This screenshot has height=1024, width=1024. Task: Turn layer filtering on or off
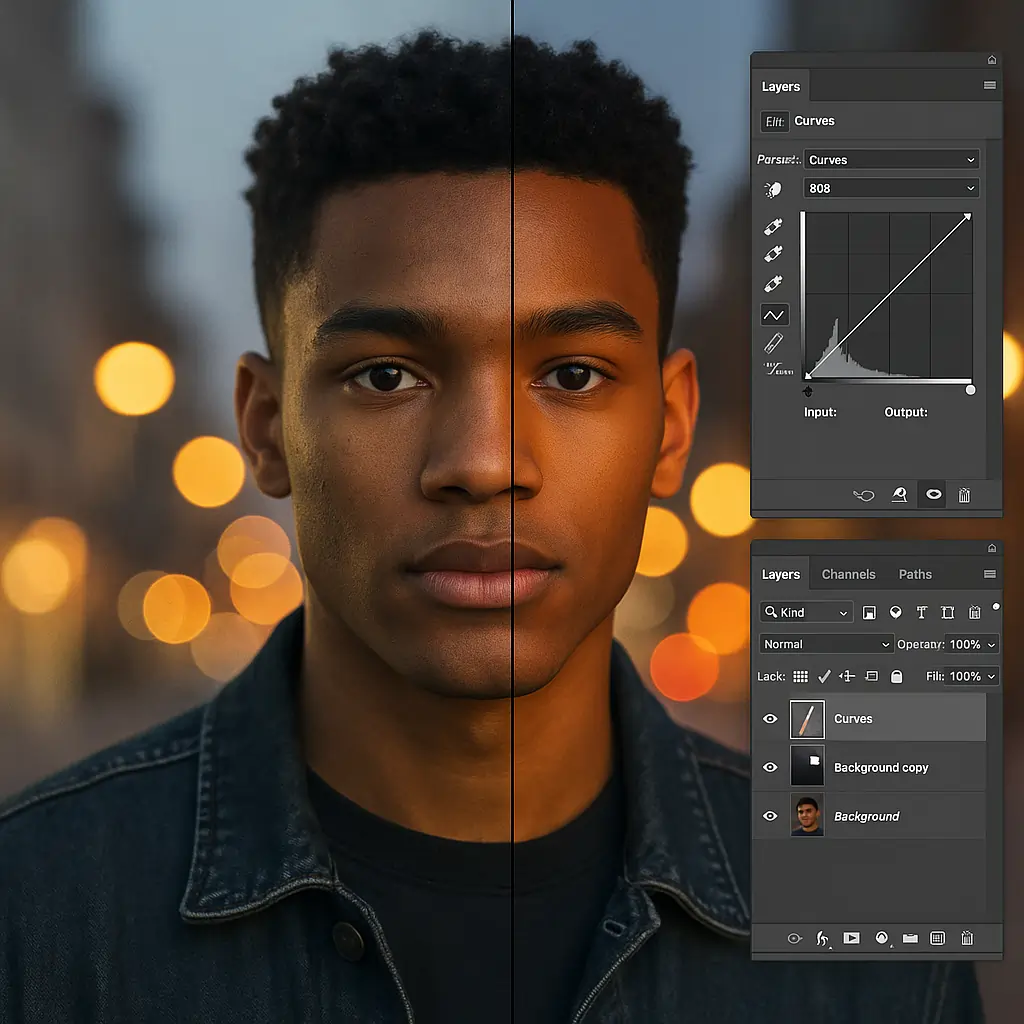[996, 607]
